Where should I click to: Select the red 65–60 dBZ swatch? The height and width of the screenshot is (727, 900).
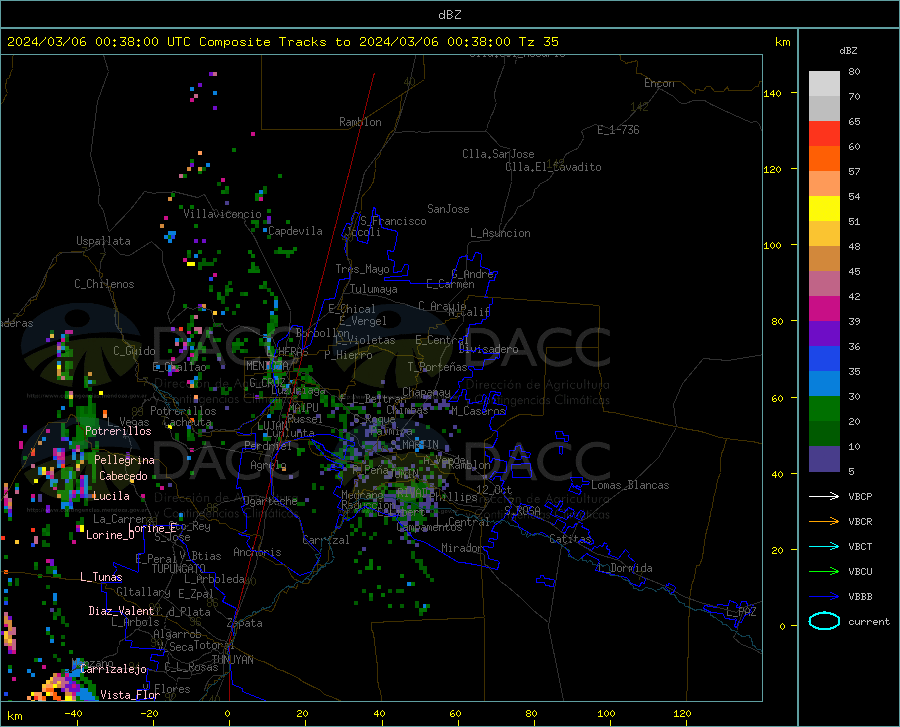point(824,134)
